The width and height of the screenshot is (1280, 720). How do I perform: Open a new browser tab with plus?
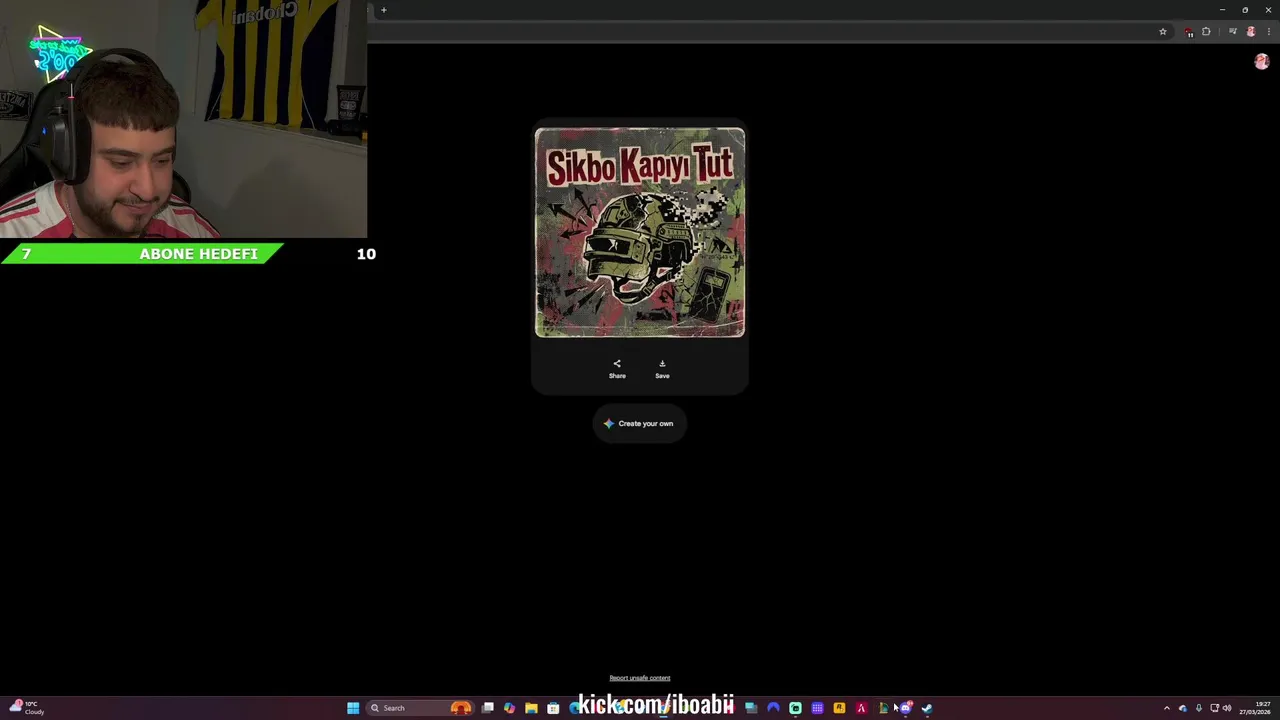tap(383, 10)
